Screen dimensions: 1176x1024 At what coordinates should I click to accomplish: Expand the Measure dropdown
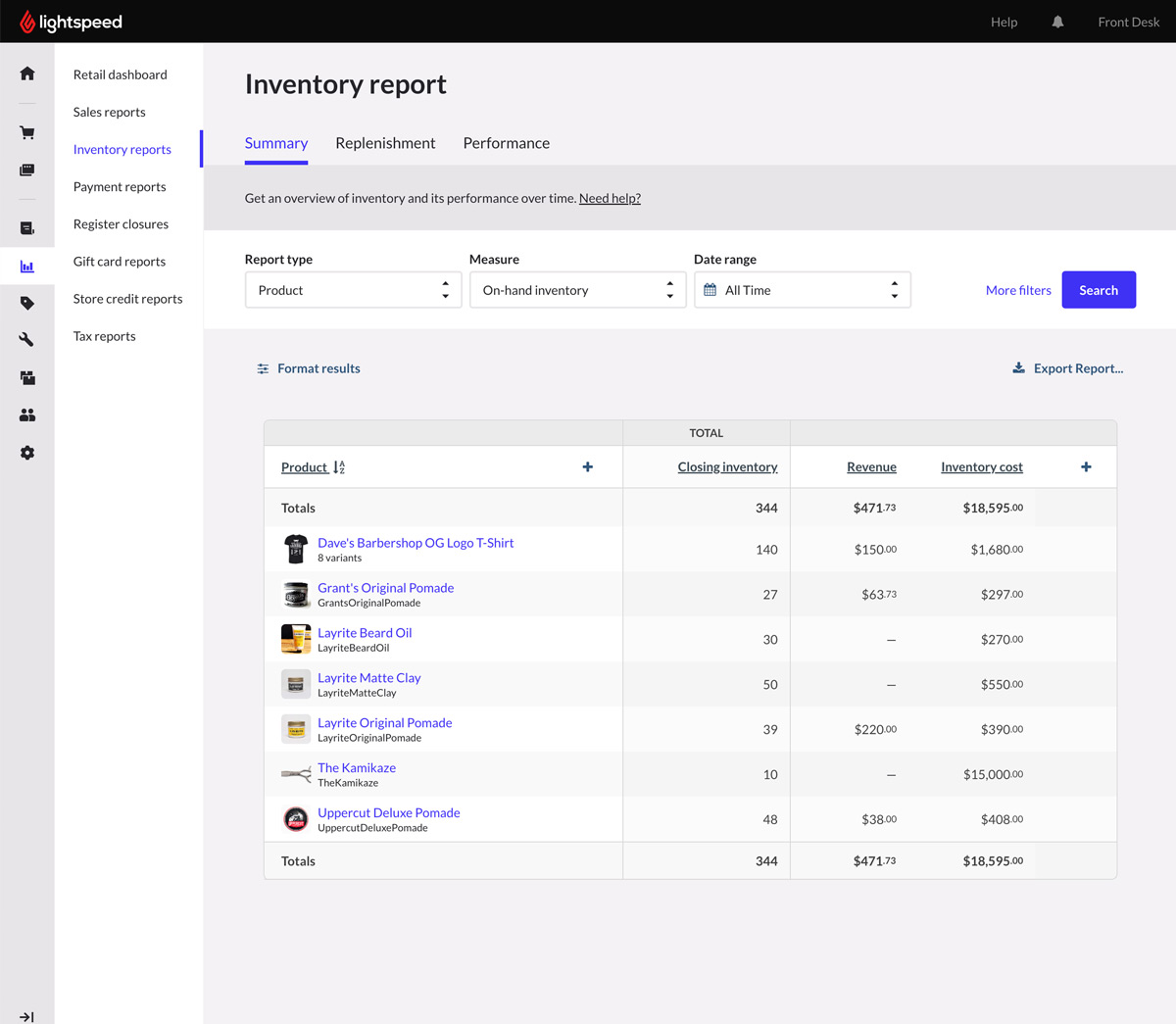[x=577, y=290]
